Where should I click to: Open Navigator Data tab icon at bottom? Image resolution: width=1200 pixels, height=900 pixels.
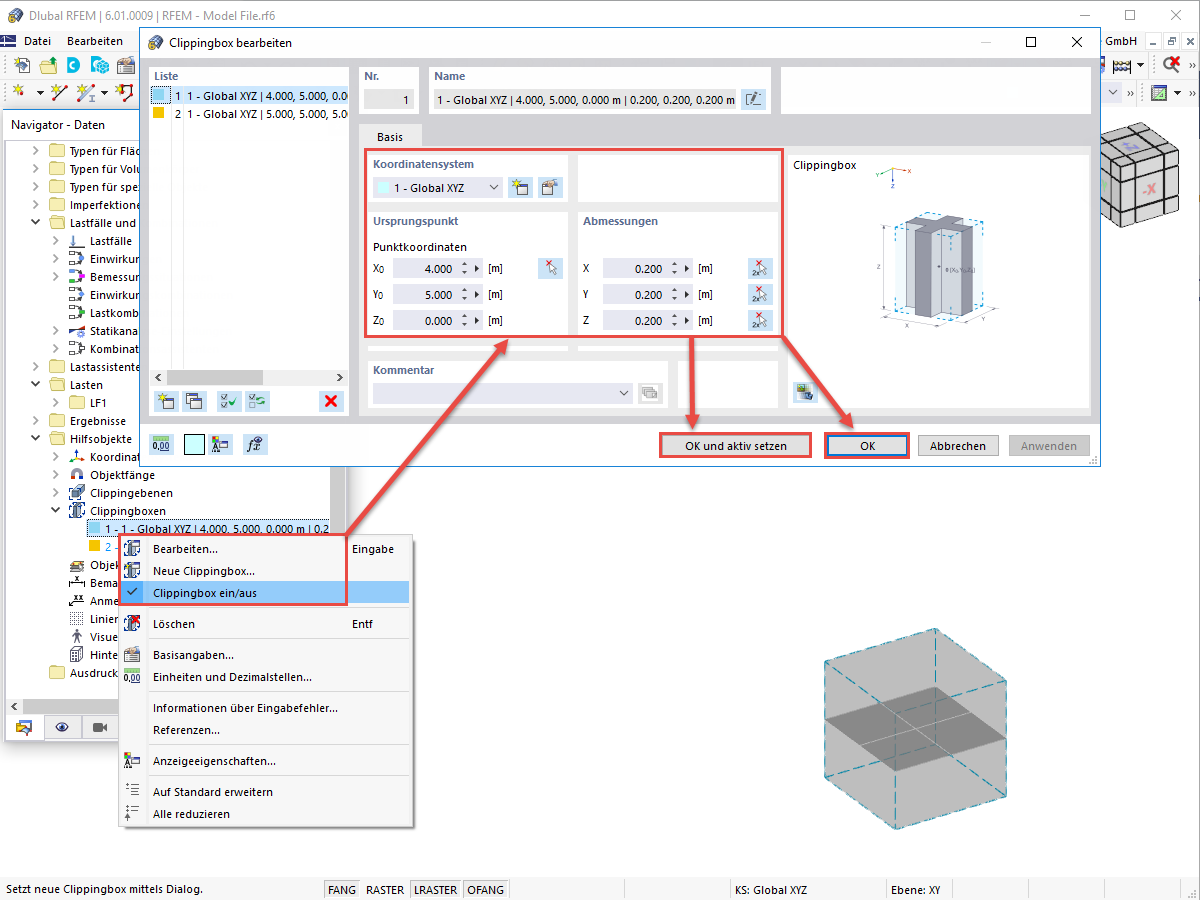(x=25, y=727)
